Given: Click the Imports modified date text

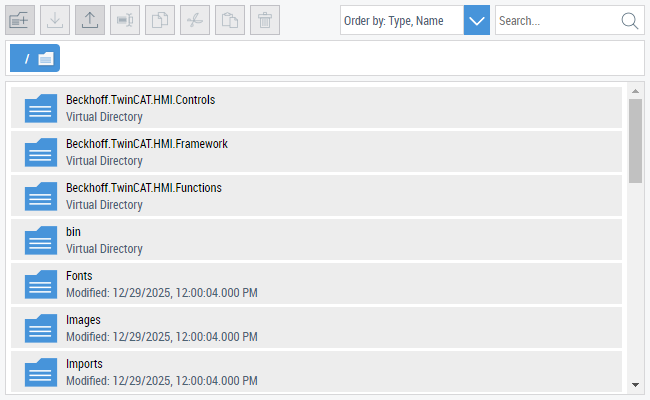Looking at the screenshot, I should click(x=162, y=381).
